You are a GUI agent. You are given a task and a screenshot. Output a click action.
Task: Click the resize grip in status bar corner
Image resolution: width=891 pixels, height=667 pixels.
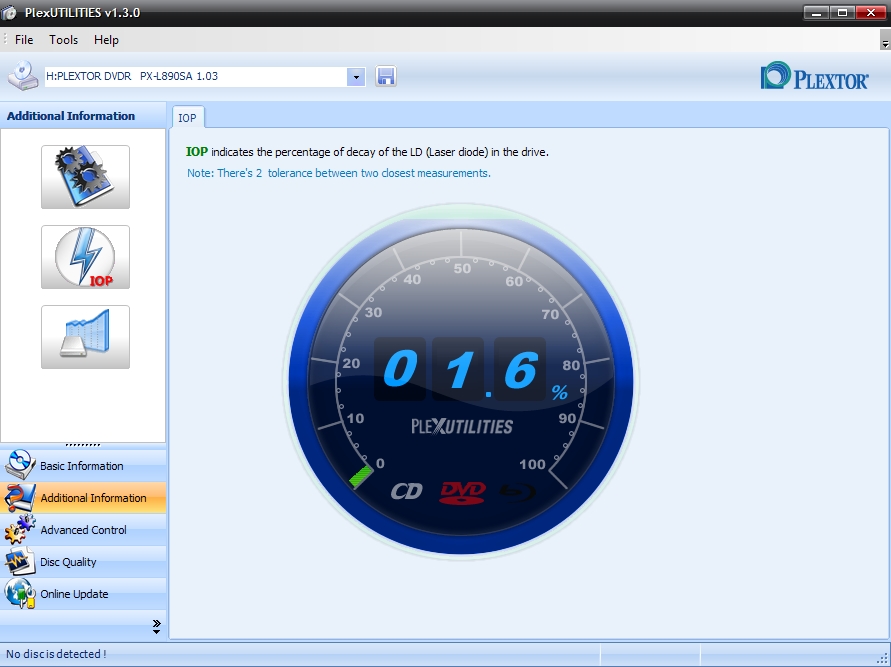884,659
